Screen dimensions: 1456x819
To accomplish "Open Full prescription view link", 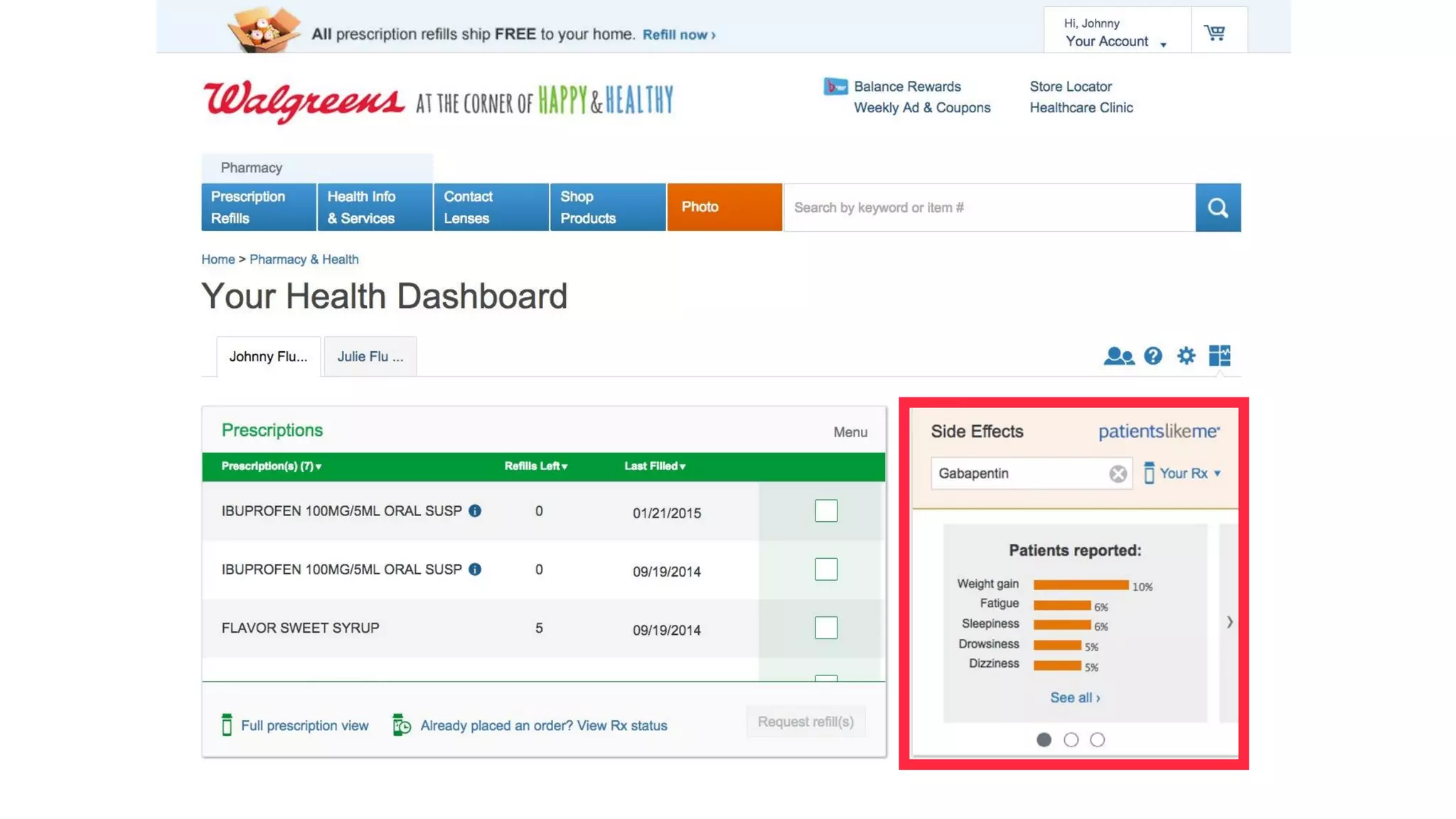I will (x=304, y=725).
